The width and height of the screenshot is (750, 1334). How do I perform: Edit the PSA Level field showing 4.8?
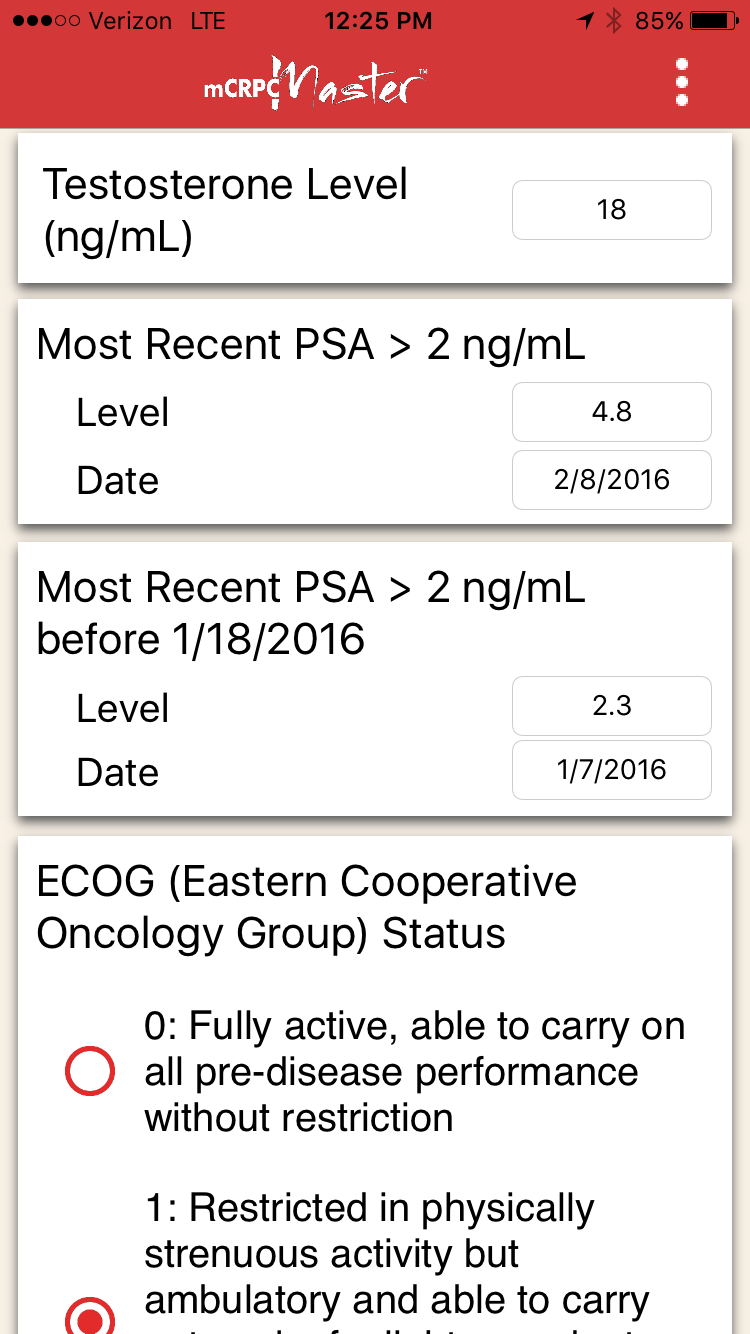click(x=611, y=412)
